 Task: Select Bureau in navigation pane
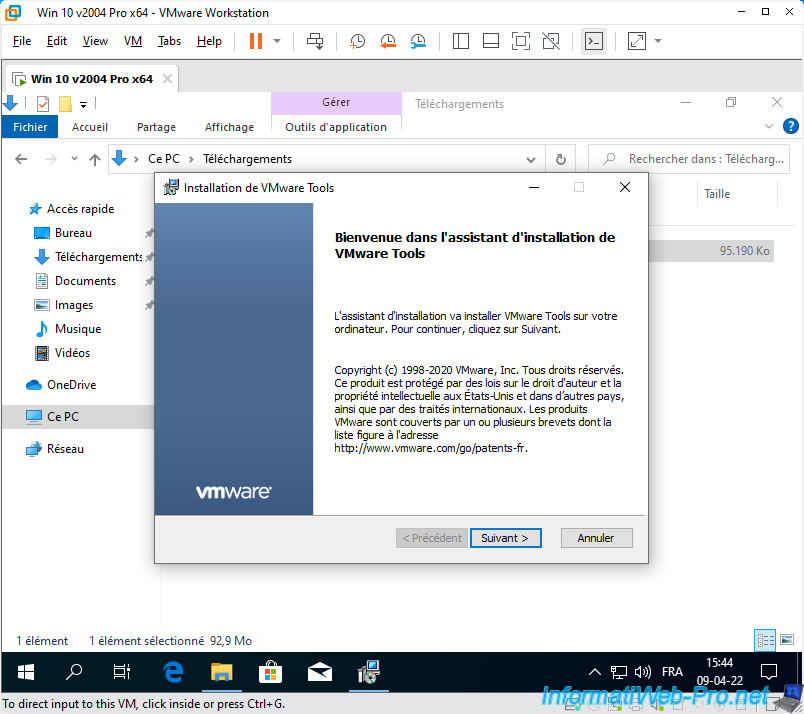tap(73, 233)
